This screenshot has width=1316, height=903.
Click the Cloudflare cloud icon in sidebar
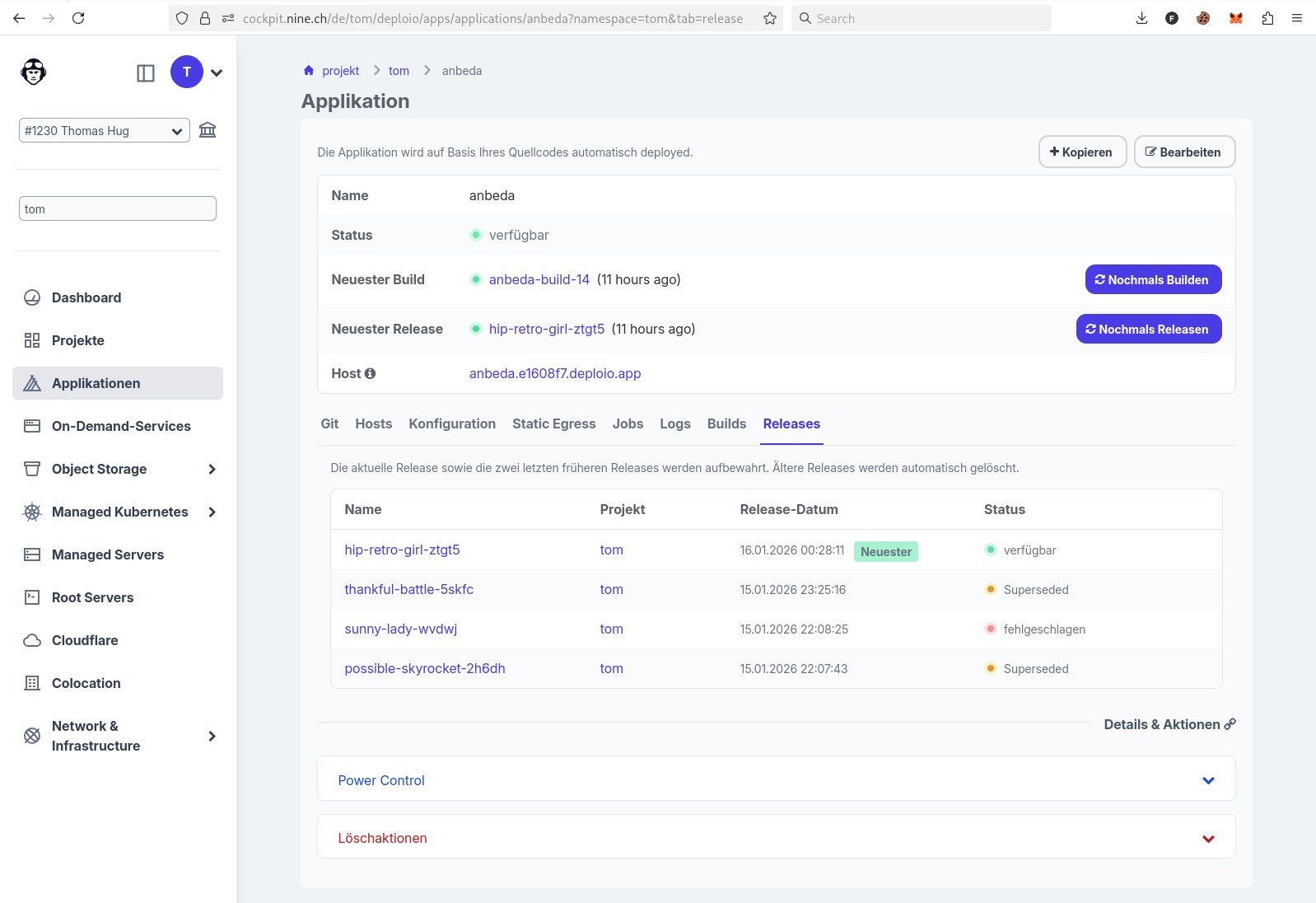coord(32,640)
